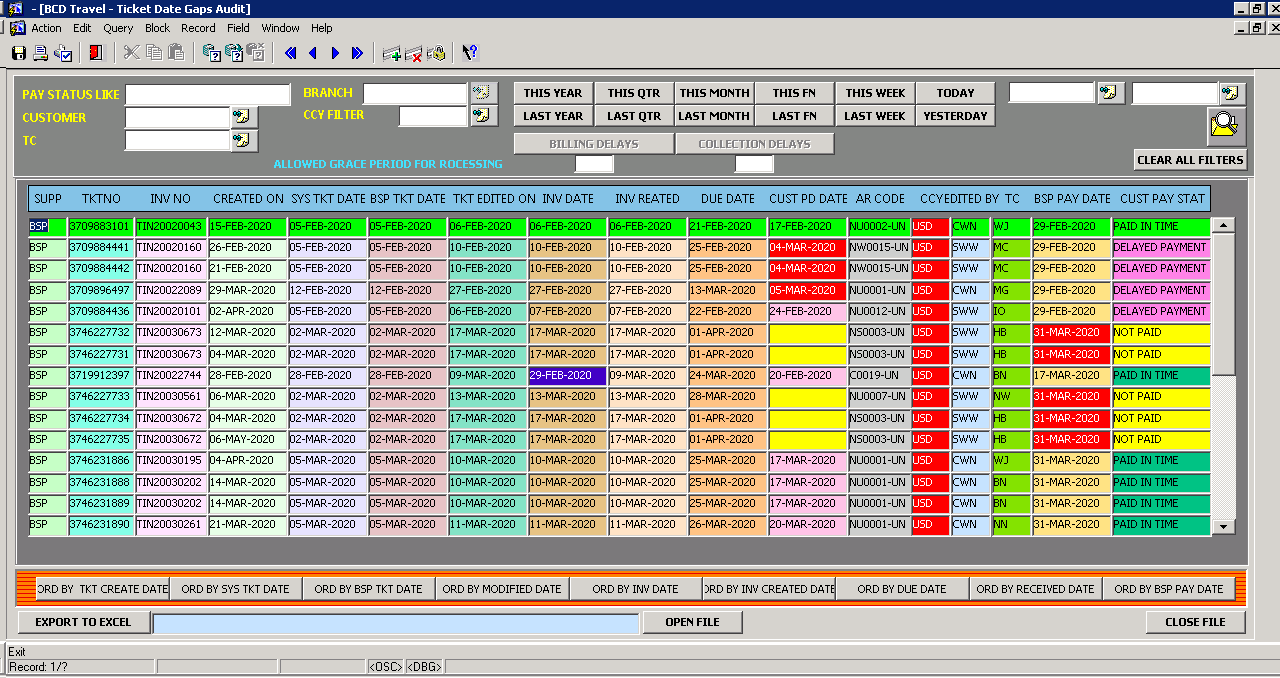
Task: Jump to last record with double-right arrow
Action: (x=357, y=53)
